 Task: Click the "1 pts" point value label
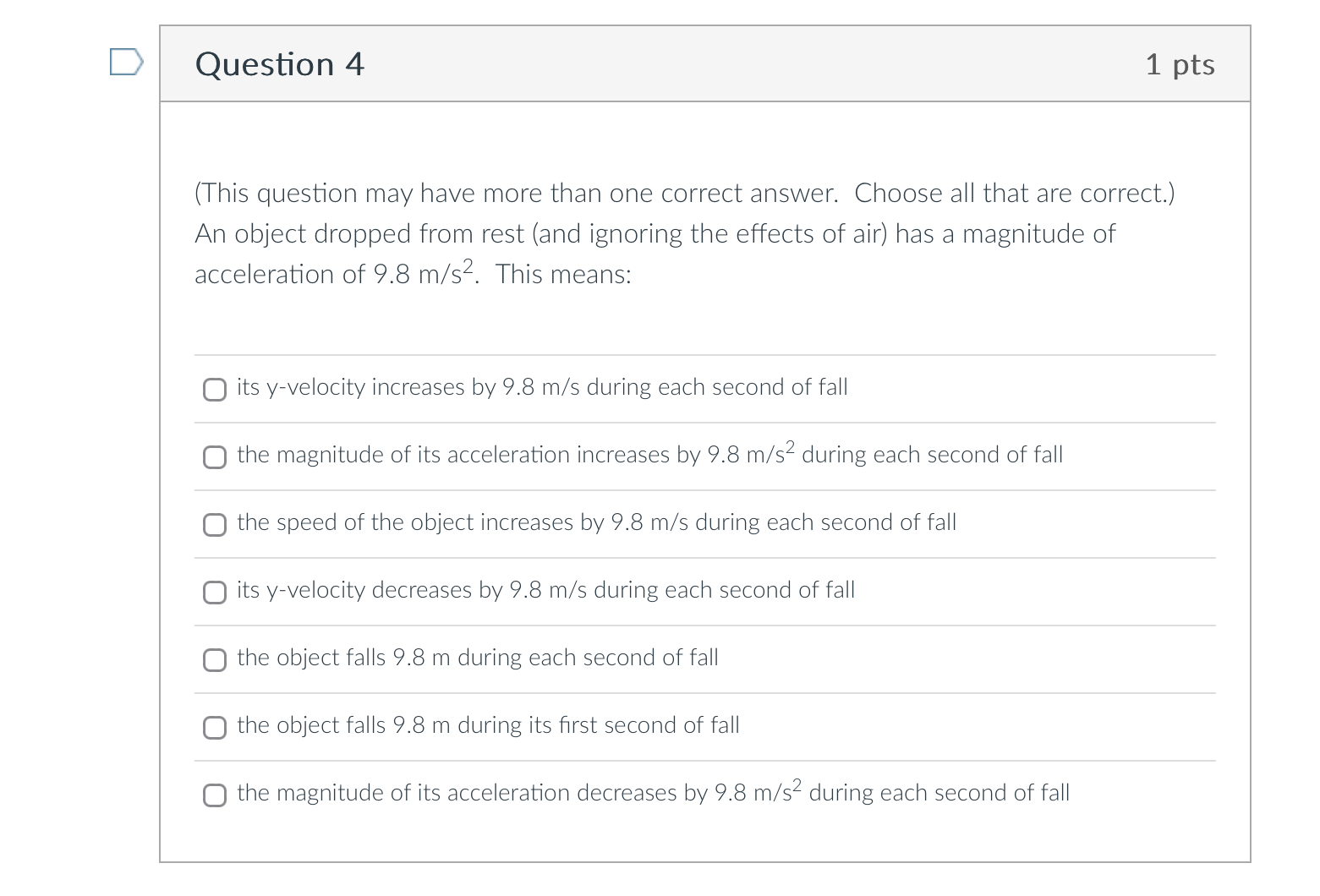point(1180,63)
